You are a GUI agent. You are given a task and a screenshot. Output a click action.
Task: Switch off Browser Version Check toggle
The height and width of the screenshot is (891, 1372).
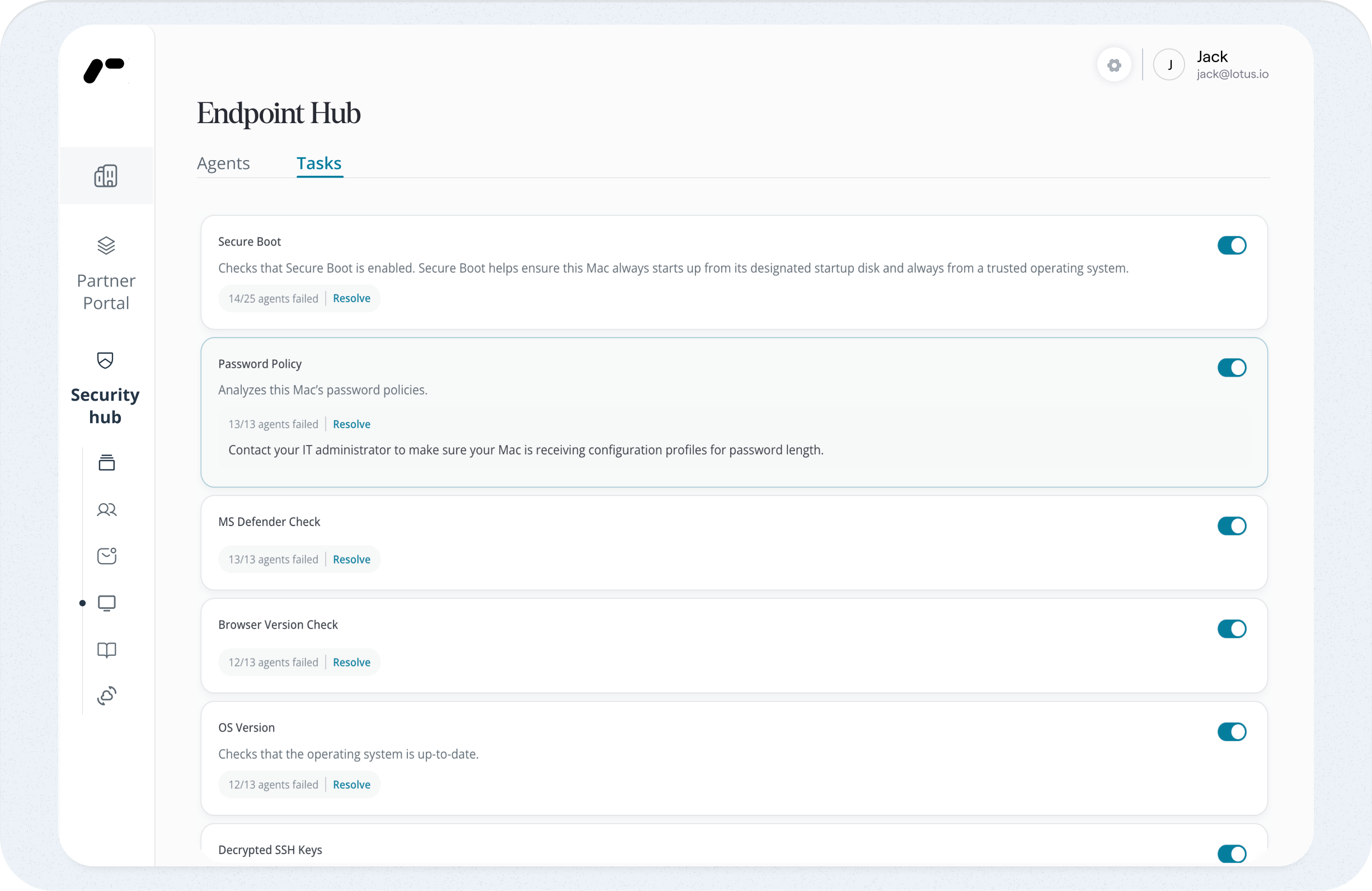(1232, 629)
